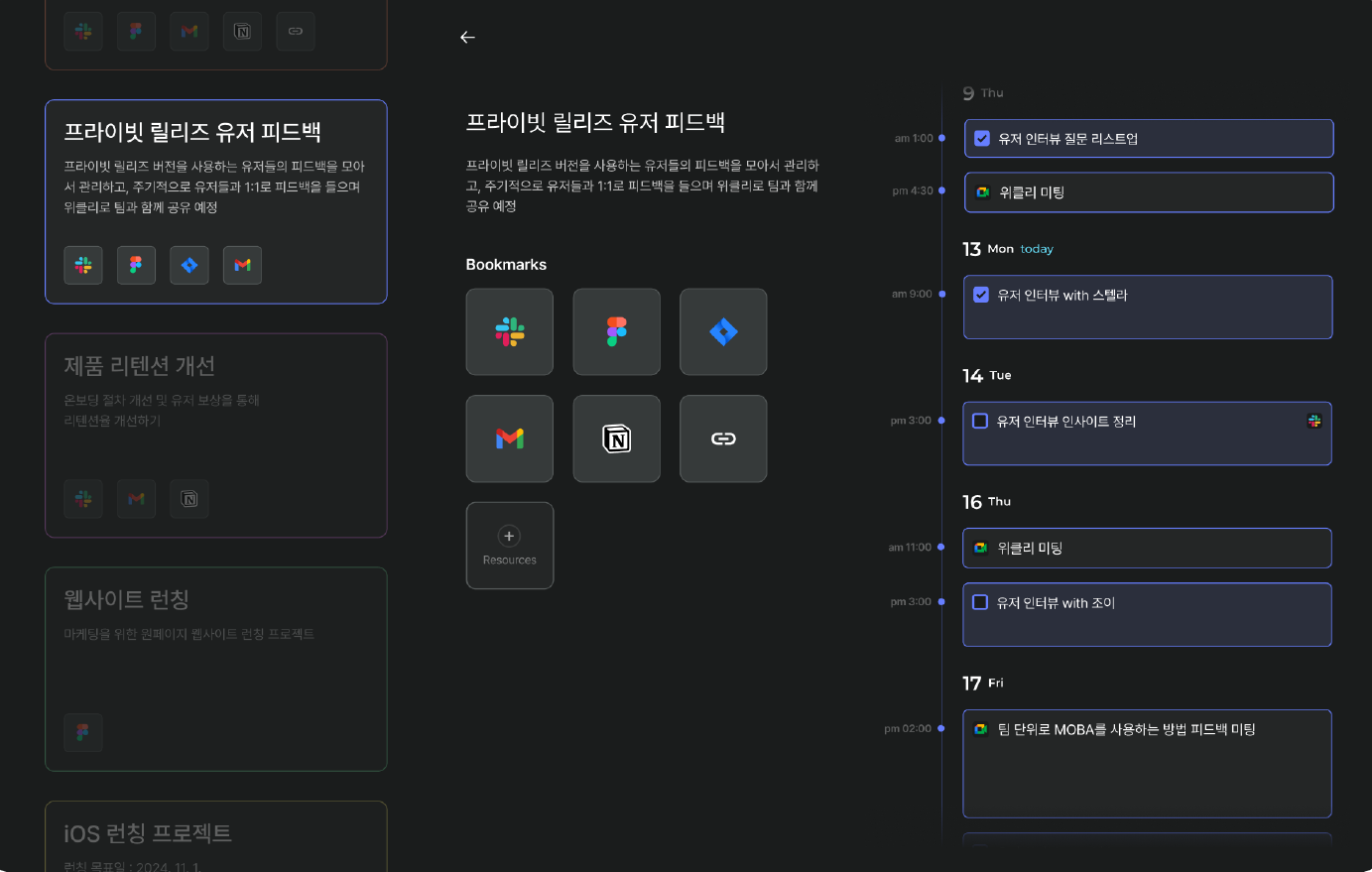This screenshot has height=872, width=1372.
Task: Click Google Meet icon on am 11:00 위클리 미팅
Action: [x=980, y=548]
